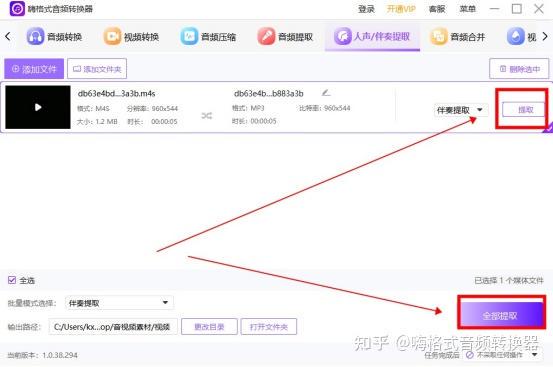Play the video thumbnail preview

(38, 107)
